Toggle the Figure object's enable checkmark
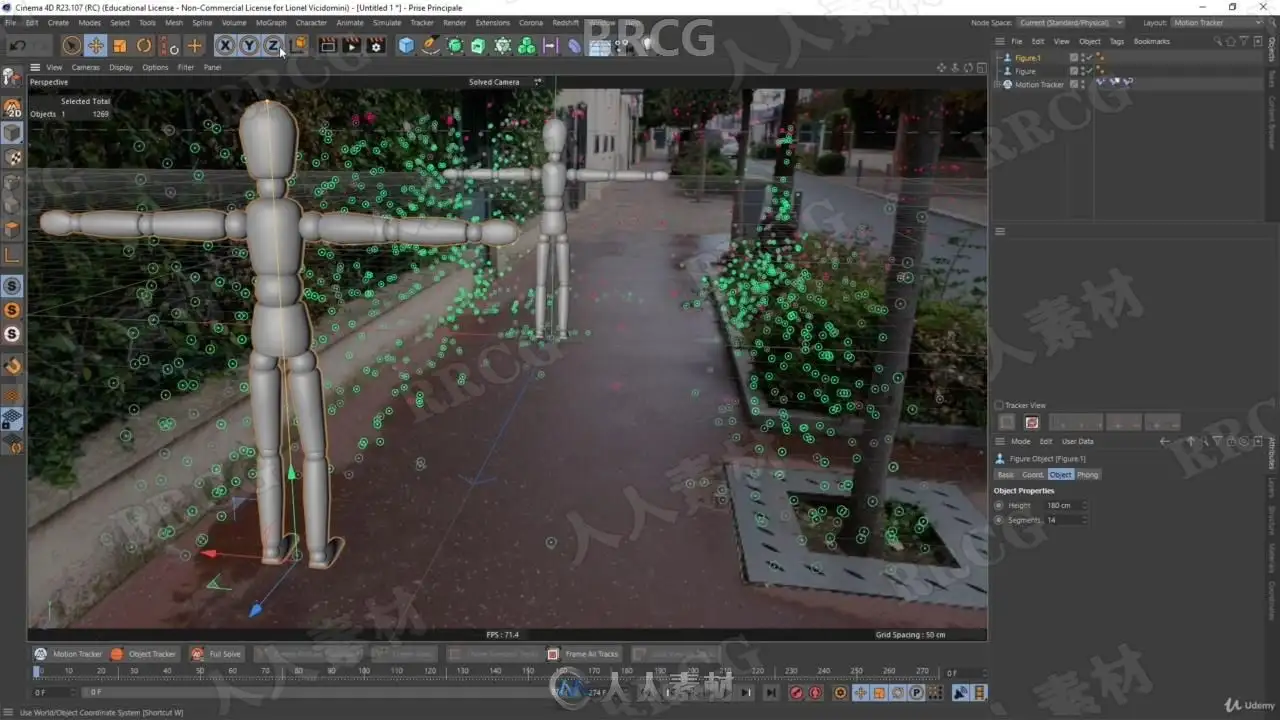The height and width of the screenshot is (720, 1280). point(1087,71)
